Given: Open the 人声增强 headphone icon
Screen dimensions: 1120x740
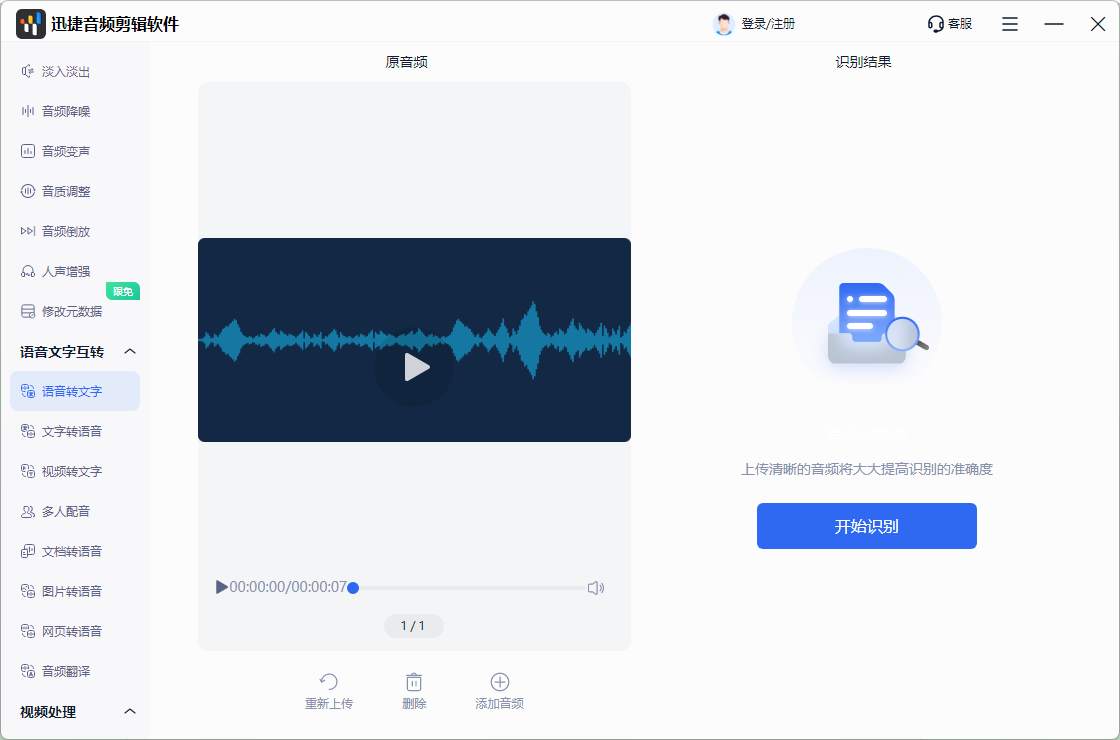Looking at the screenshot, I should coord(28,271).
